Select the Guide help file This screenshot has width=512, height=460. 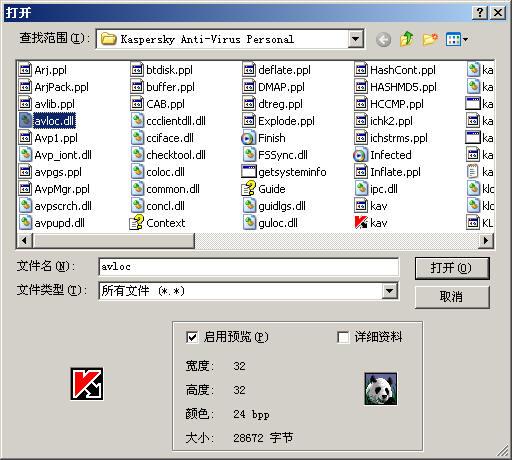[x=263, y=189]
